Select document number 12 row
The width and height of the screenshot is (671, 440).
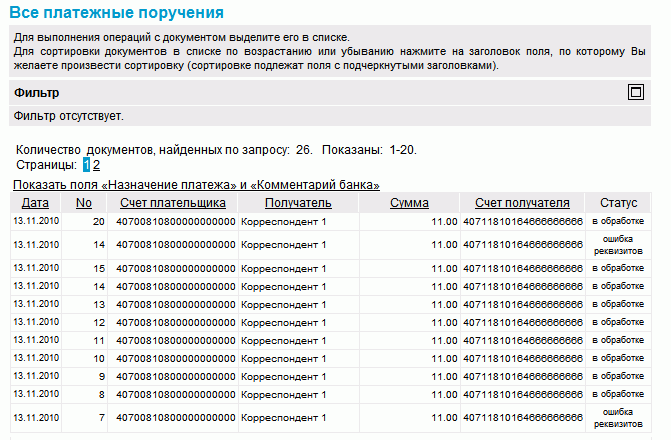[330, 322]
